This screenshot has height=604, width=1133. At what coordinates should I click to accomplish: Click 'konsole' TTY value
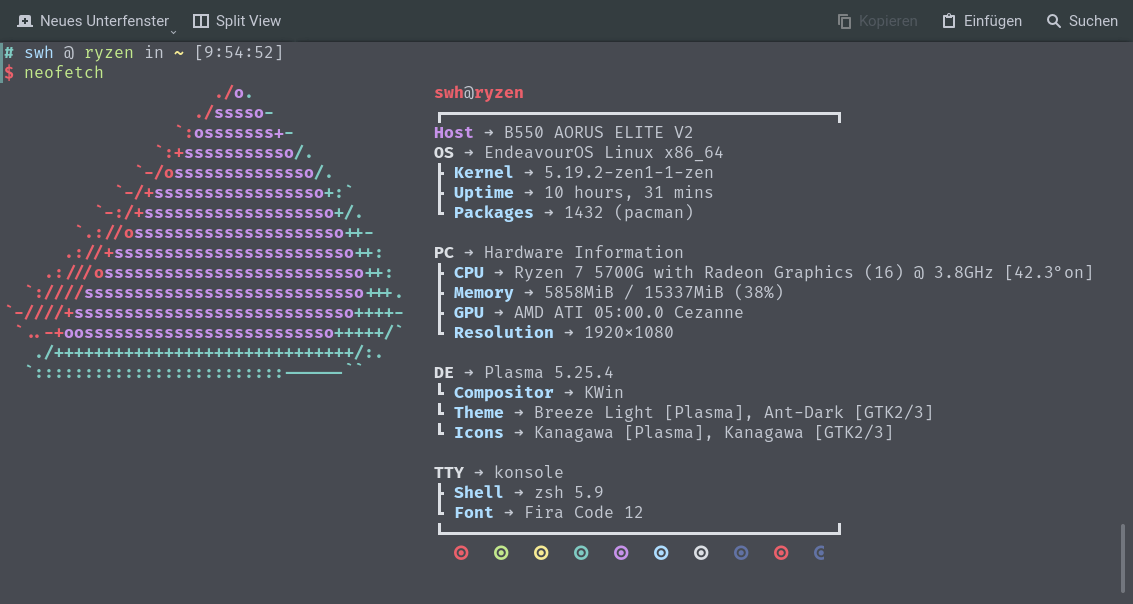point(528,473)
